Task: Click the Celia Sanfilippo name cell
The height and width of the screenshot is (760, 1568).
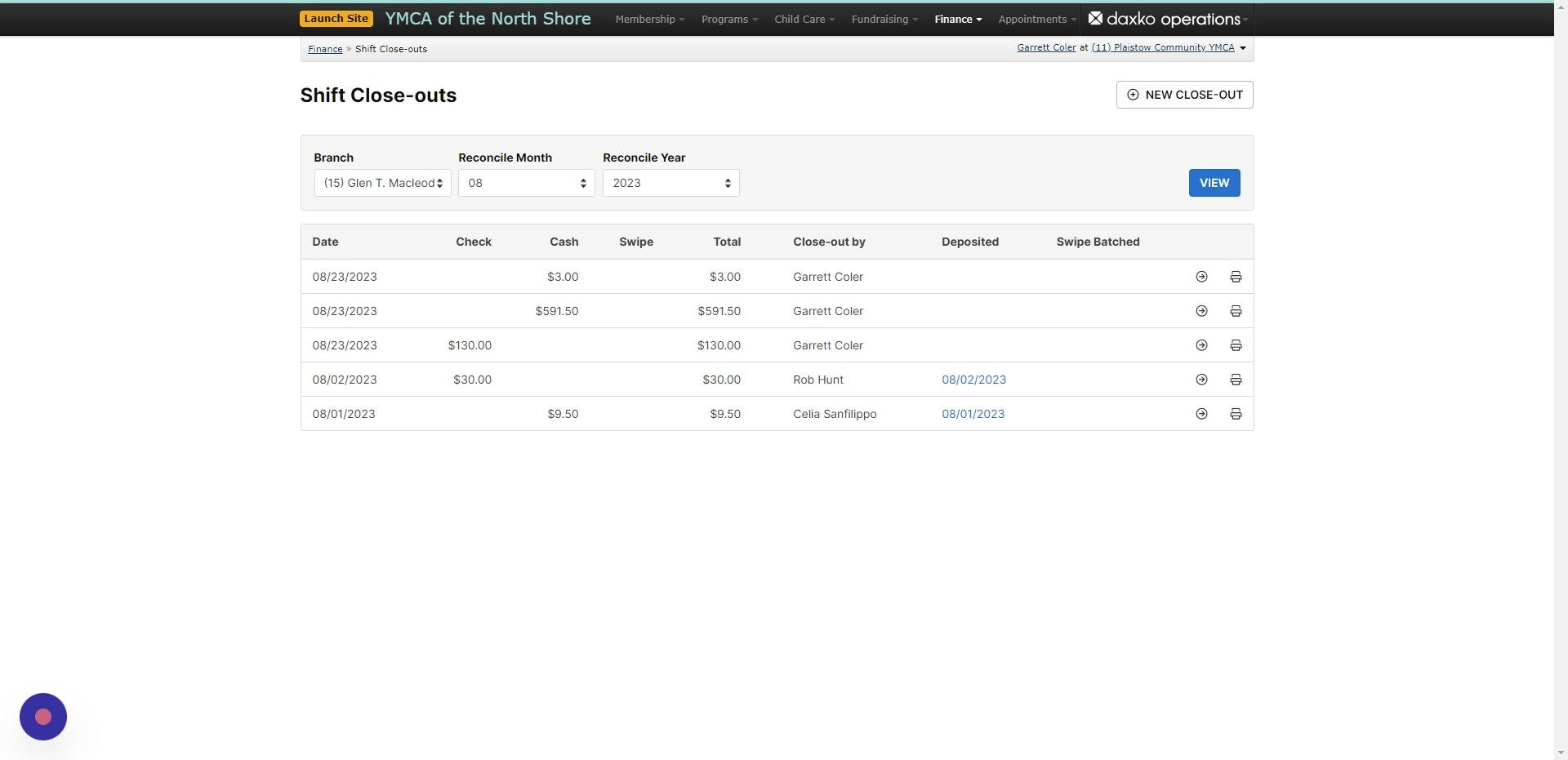Action: coord(835,414)
